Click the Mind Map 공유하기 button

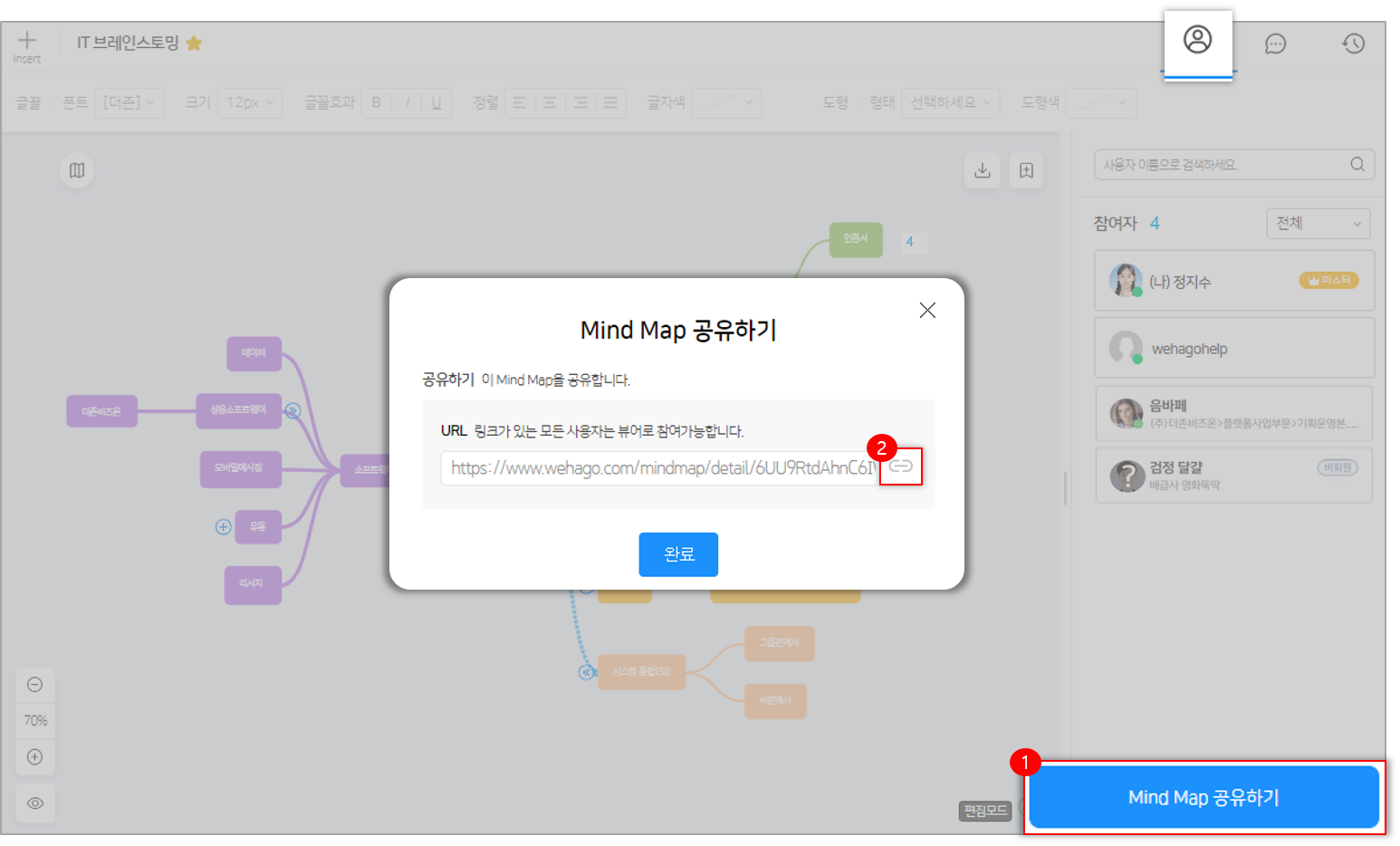click(x=1203, y=797)
